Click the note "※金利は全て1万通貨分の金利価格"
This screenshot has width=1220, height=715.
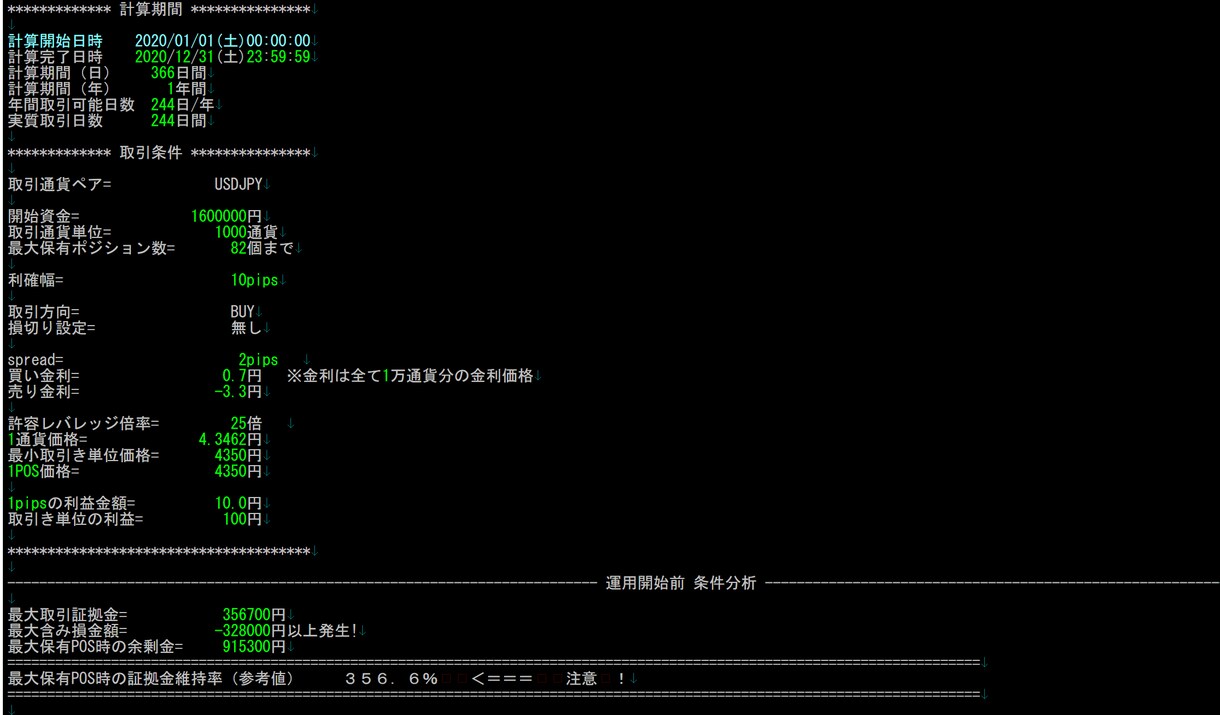pos(411,377)
